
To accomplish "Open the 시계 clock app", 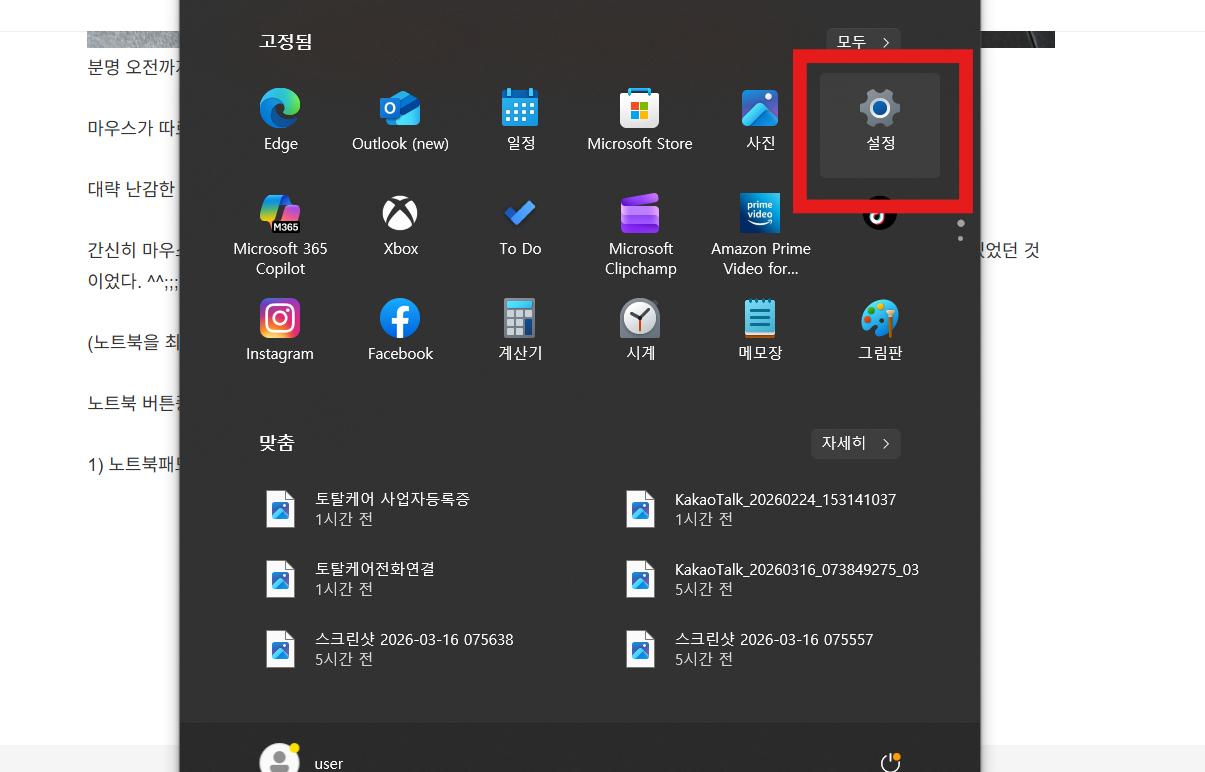I will click(x=640, y=332).
